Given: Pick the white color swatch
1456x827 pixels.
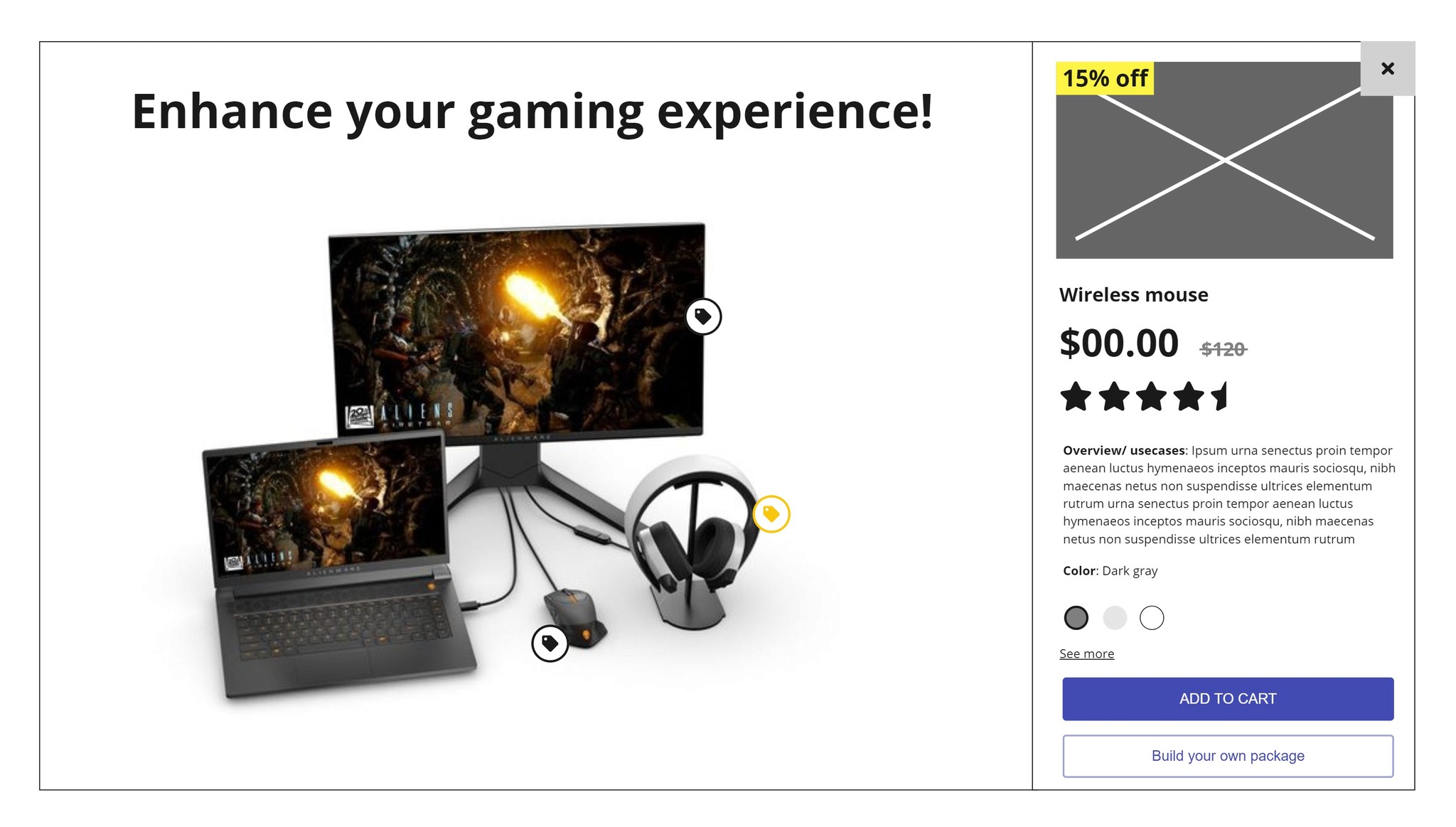Looking at the screenshot, I should (1152, 618).
